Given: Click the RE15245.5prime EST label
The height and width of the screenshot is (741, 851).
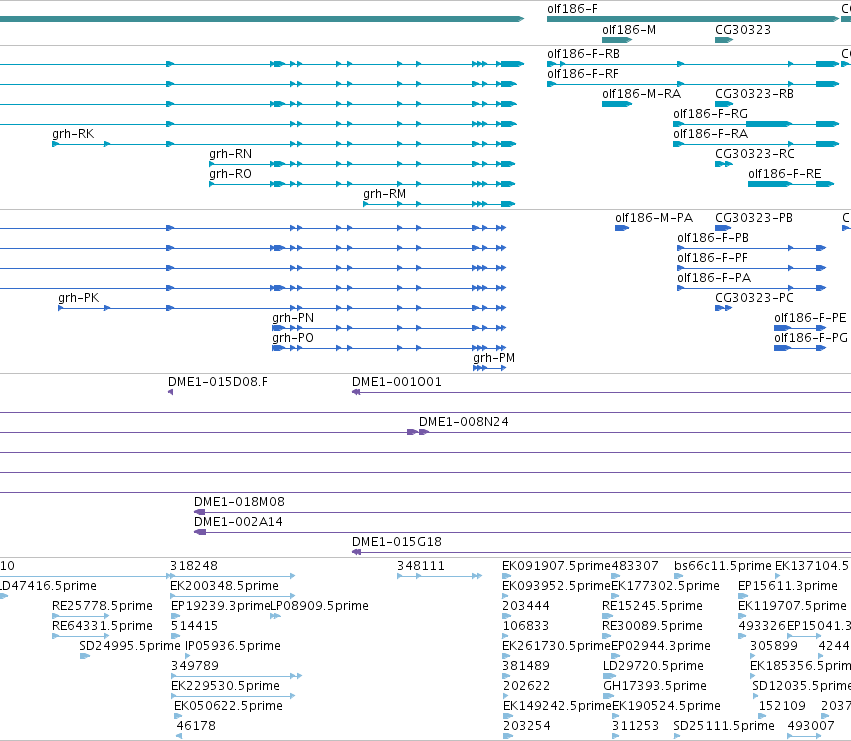Looking at the screenshot, I should [x=652, y=606].
